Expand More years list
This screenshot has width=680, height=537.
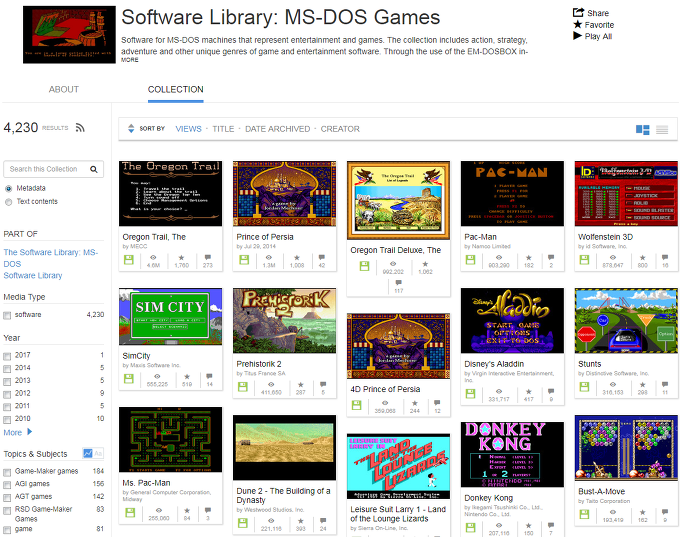[x=18, y=432]
